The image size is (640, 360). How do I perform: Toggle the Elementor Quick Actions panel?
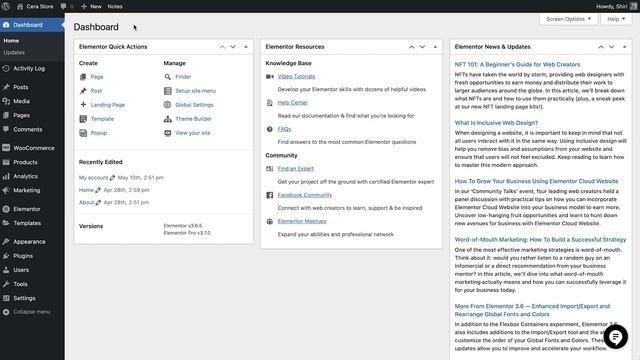(x=246, y=47)
